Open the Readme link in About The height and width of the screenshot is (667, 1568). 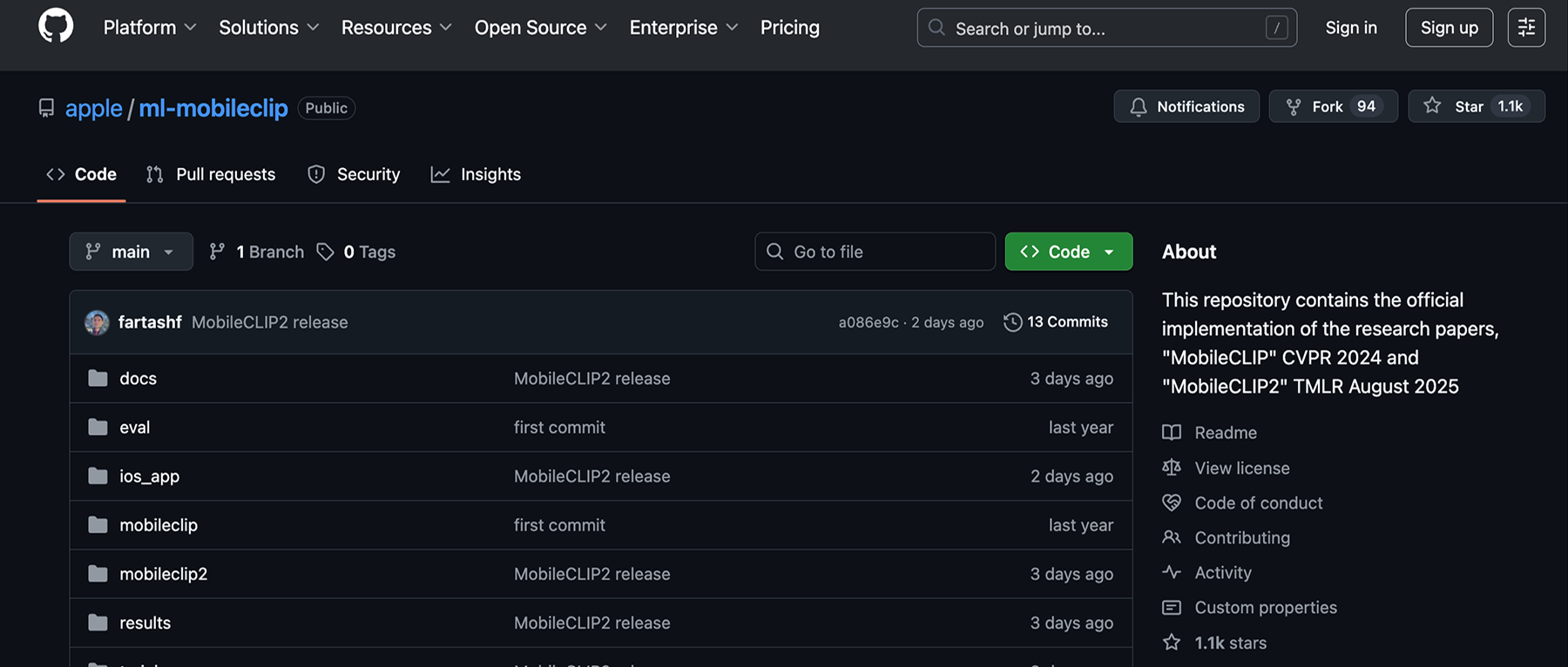coord(1225,433)
